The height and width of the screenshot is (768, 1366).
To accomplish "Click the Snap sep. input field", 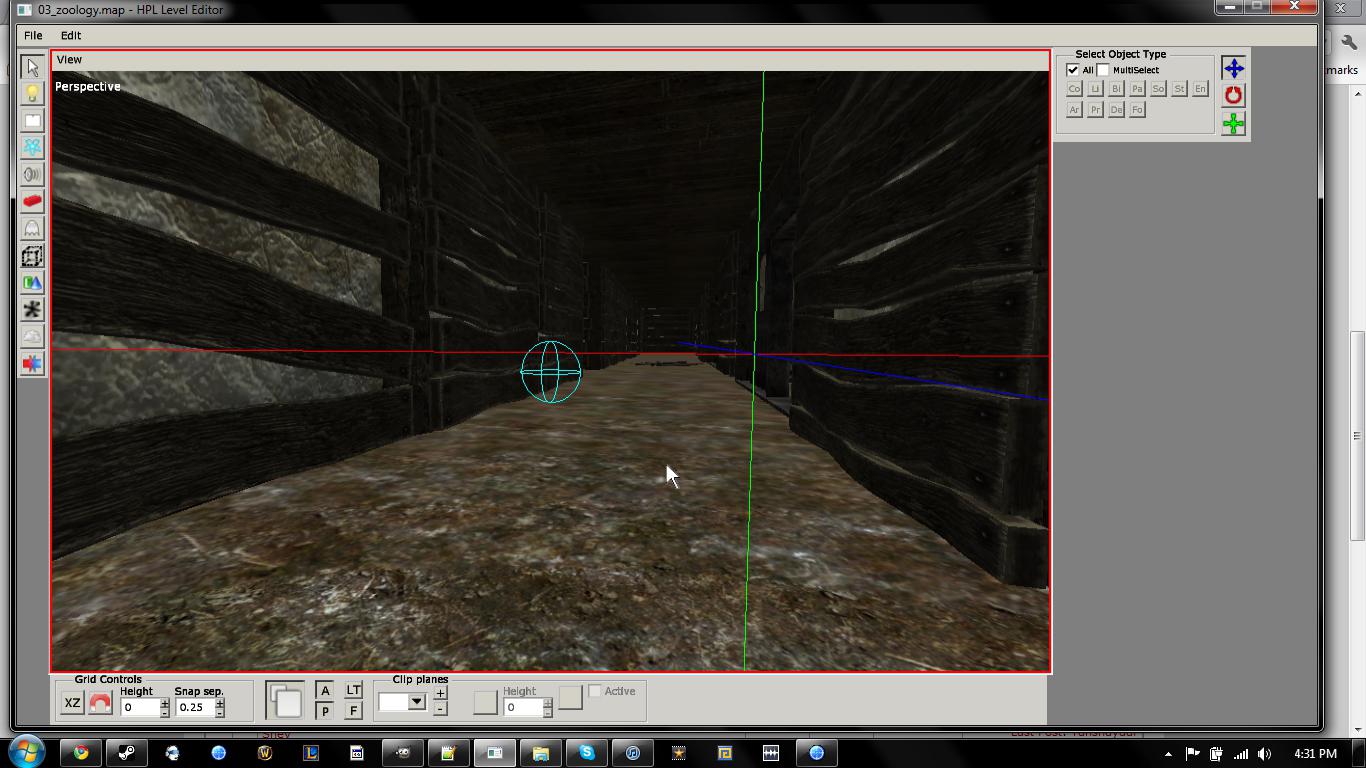I will point(194,707).
